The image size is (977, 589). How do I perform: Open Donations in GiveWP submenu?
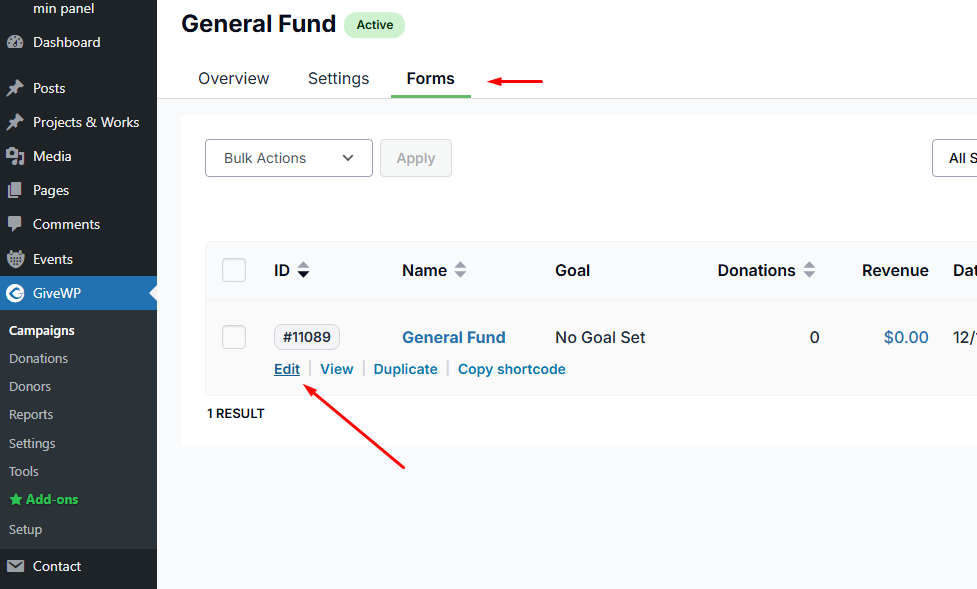(38, 358)
